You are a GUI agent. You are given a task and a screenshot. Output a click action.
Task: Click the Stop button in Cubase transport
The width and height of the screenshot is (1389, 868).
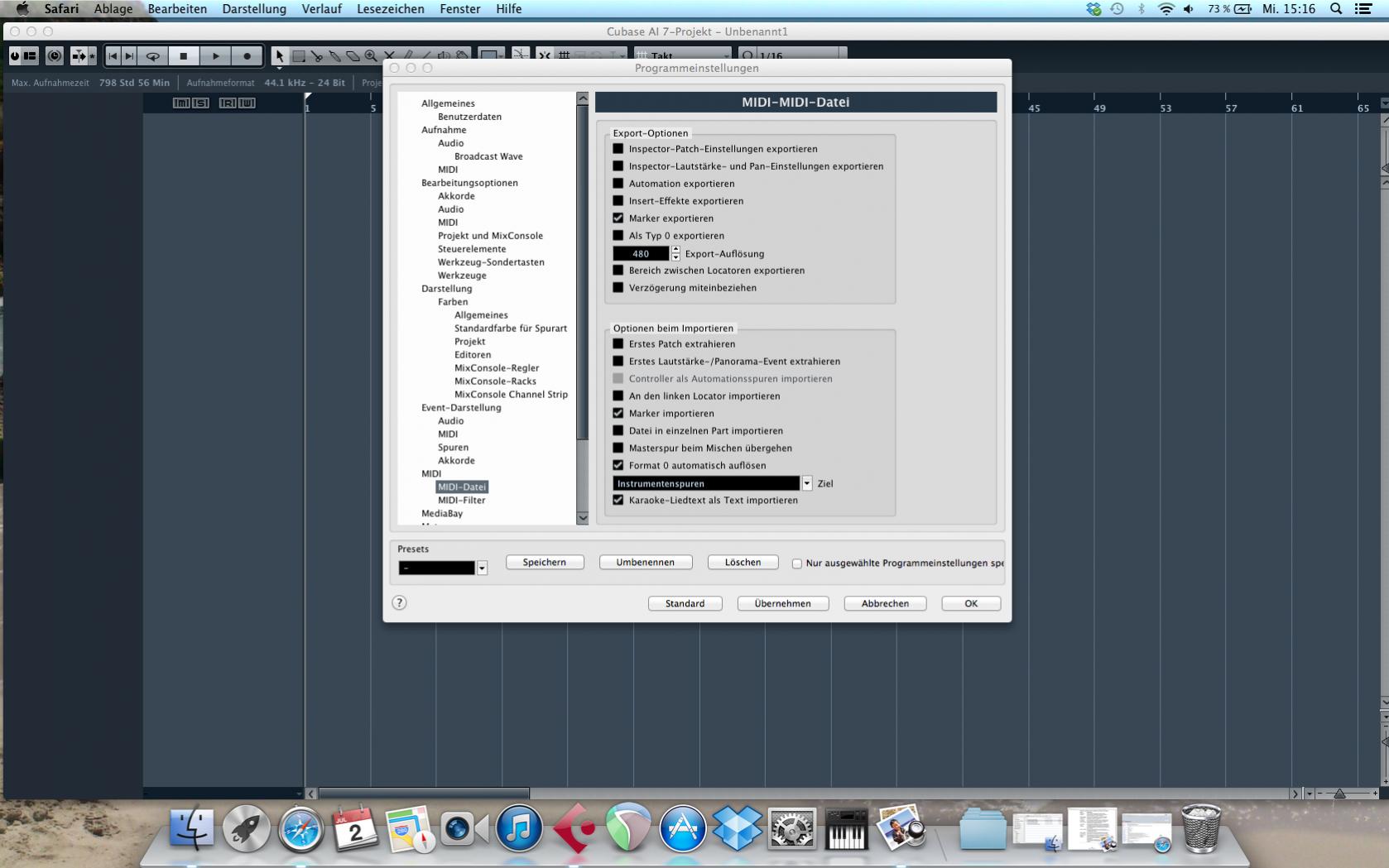(x=184, y=56)
